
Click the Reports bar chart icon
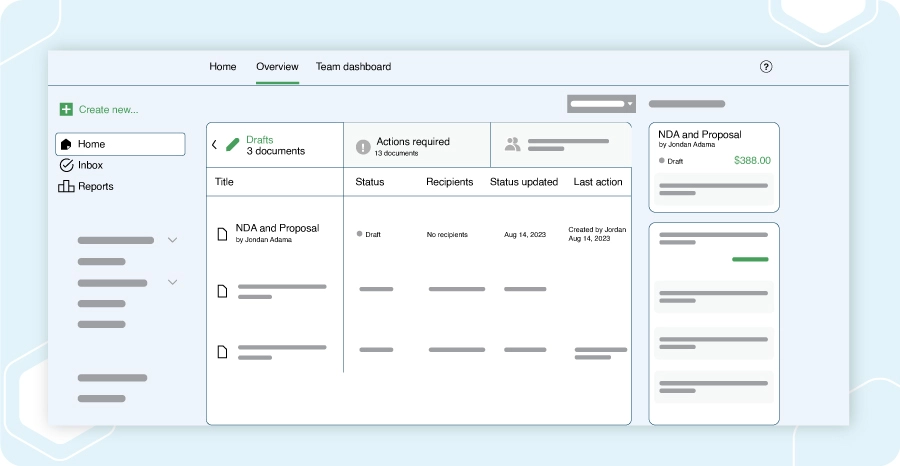(67, 187)
